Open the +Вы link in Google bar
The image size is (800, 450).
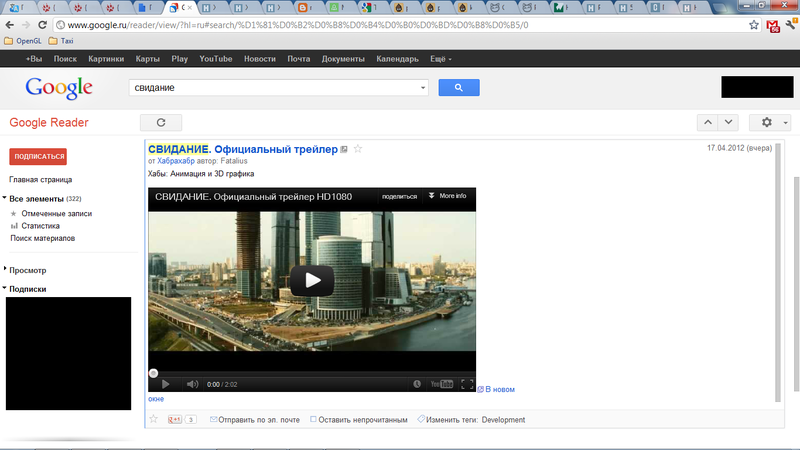coord(34,59)
